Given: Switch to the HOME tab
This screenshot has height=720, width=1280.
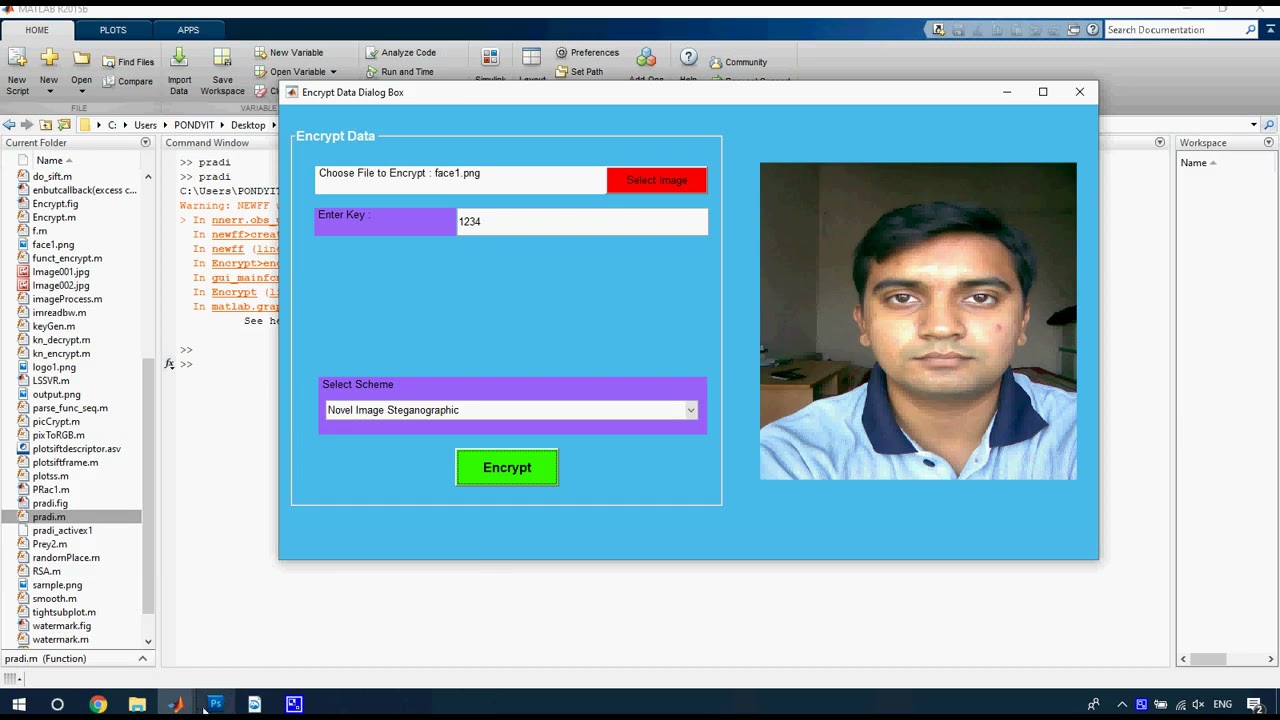Looking at the screenshot, I should (x=37, y=30).
